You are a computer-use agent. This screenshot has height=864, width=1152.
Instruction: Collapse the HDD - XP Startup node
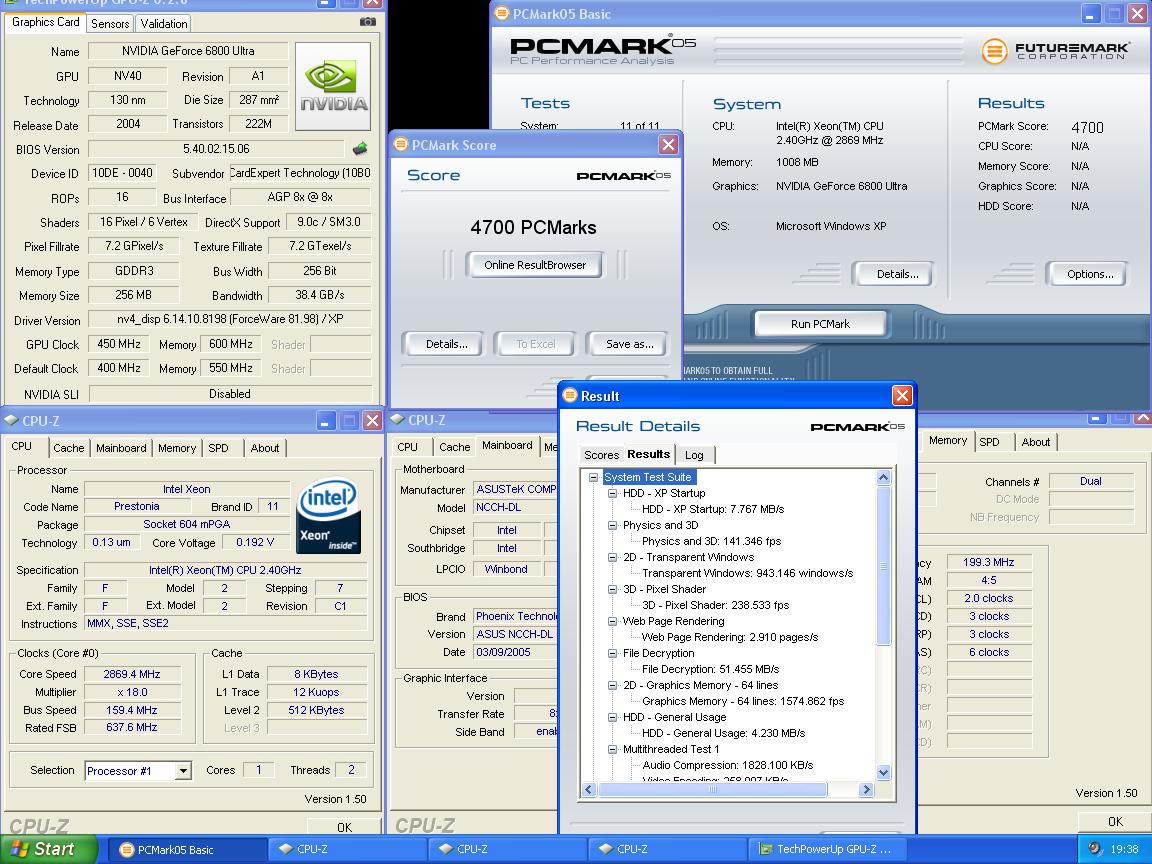(x=612, y=493)
